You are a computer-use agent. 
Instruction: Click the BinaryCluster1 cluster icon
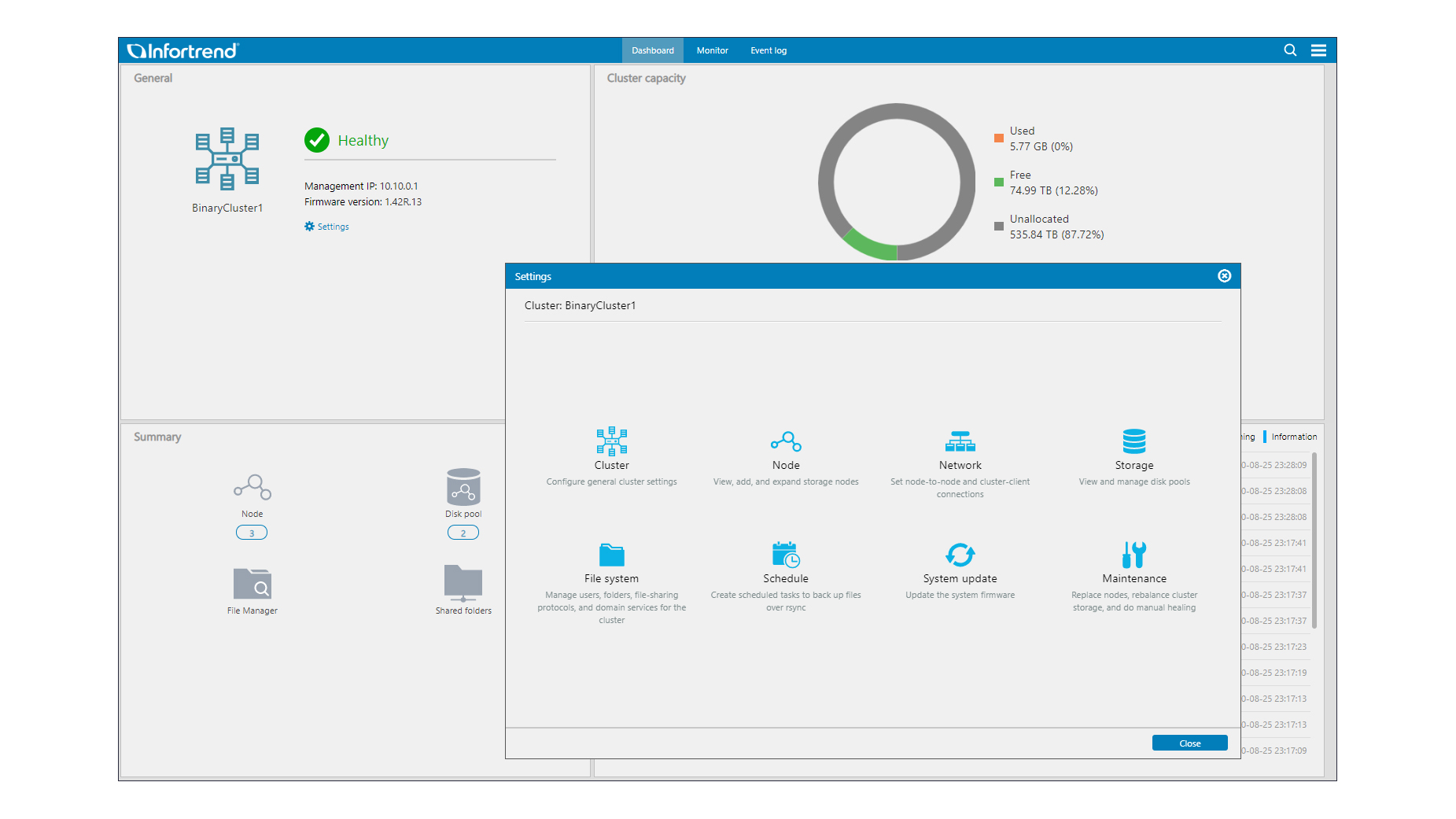227,159
